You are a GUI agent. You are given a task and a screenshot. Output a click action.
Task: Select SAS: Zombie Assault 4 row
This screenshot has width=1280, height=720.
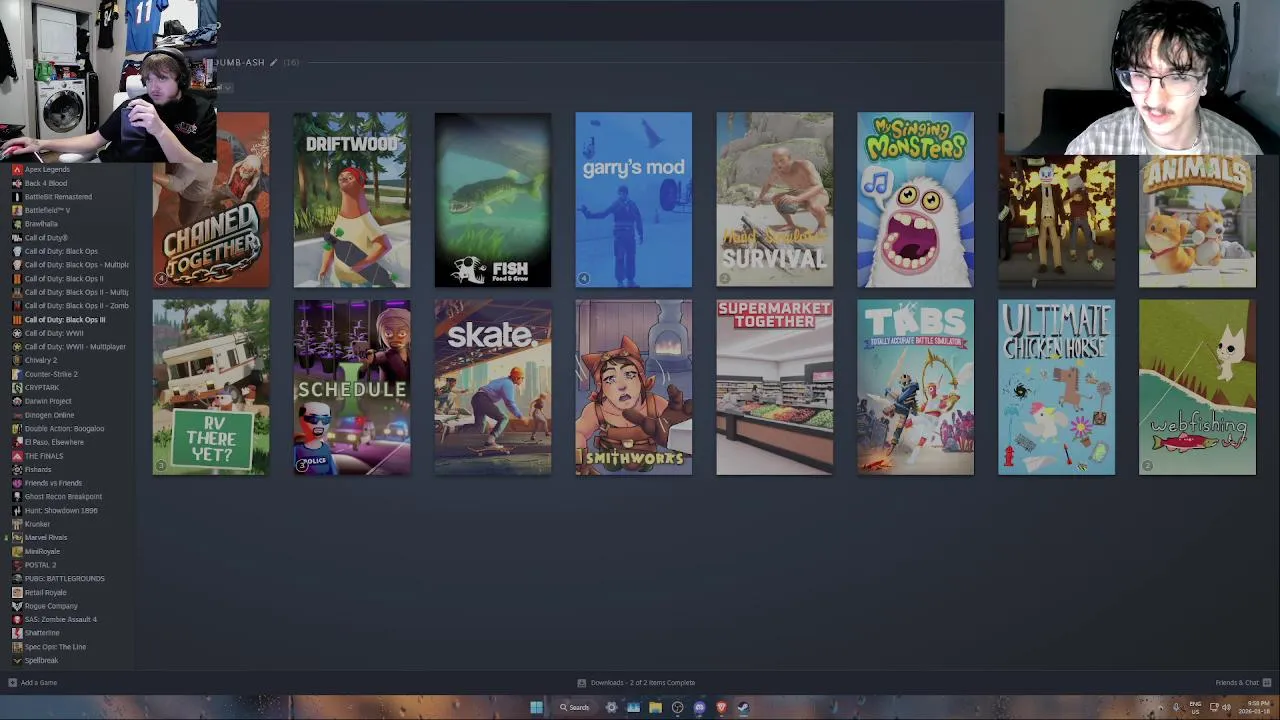tap(68, 619)
